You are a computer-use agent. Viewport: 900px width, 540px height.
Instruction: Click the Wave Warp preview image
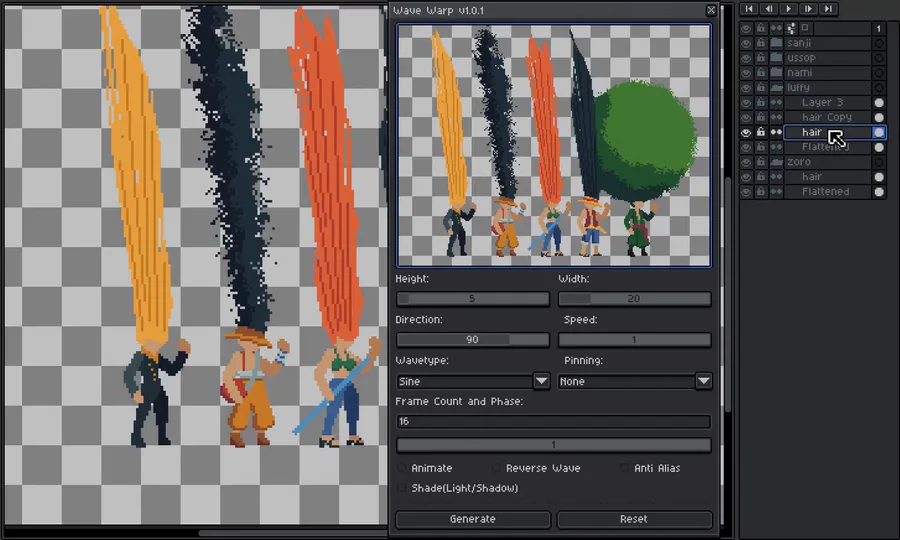tap(554, 146)
